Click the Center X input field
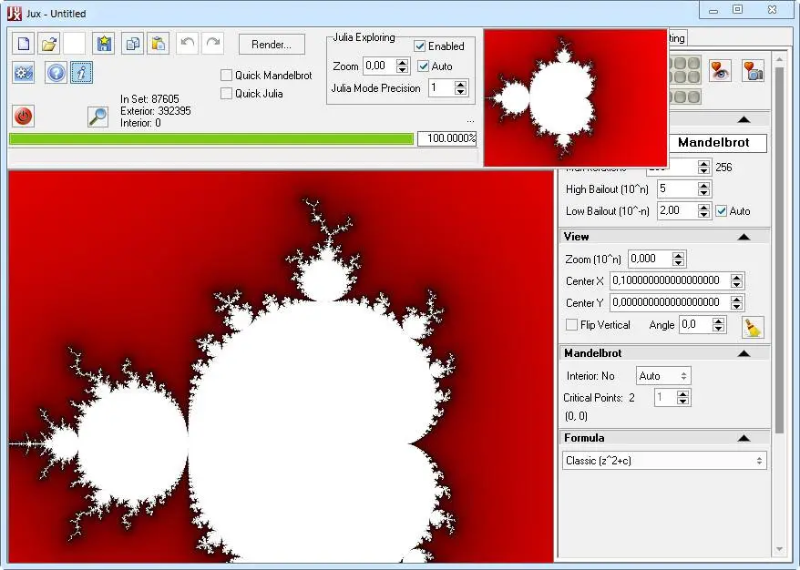Screen dimensions: 800x570 tap(670, 281)
